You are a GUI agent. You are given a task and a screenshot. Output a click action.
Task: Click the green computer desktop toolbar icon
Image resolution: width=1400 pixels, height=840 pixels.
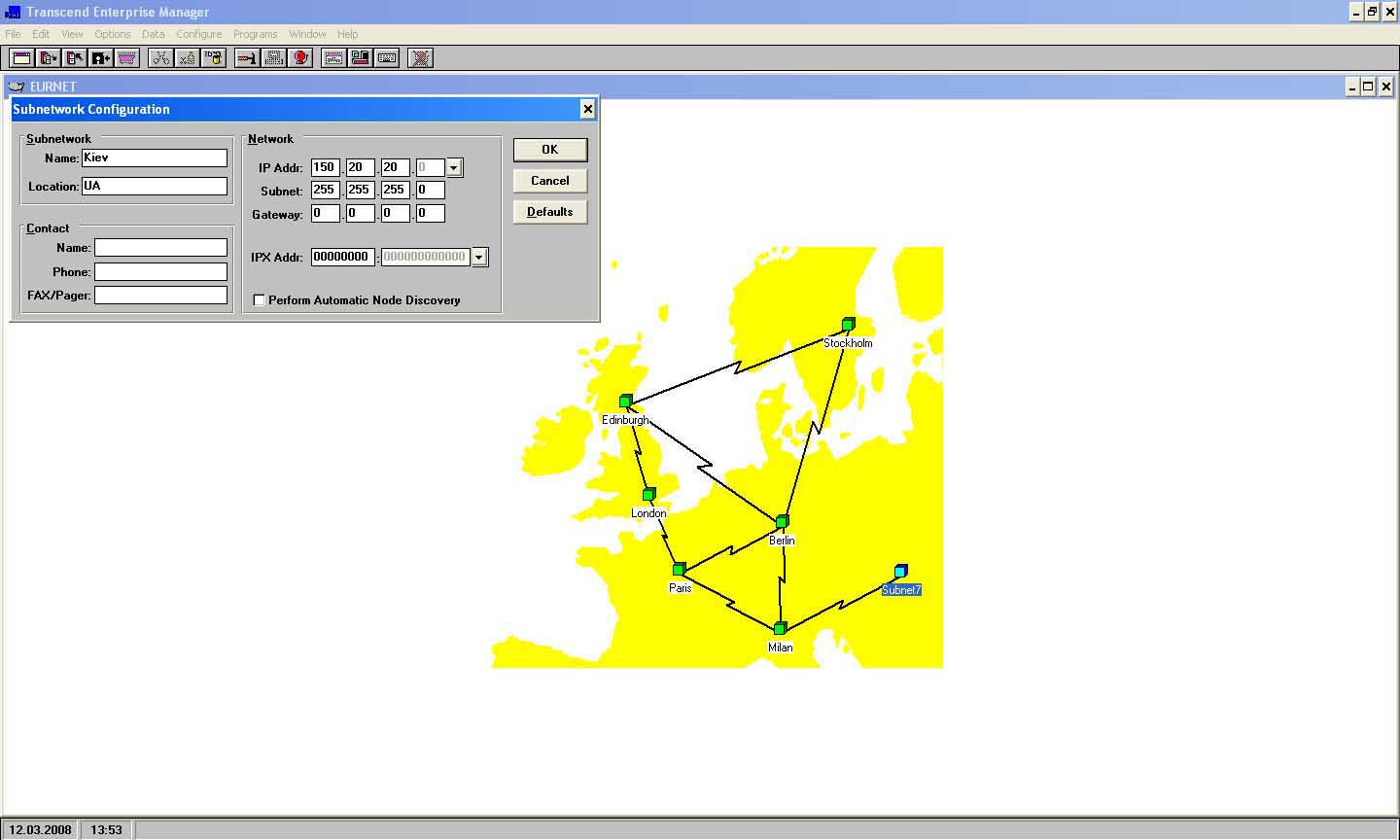pos(360,58)
